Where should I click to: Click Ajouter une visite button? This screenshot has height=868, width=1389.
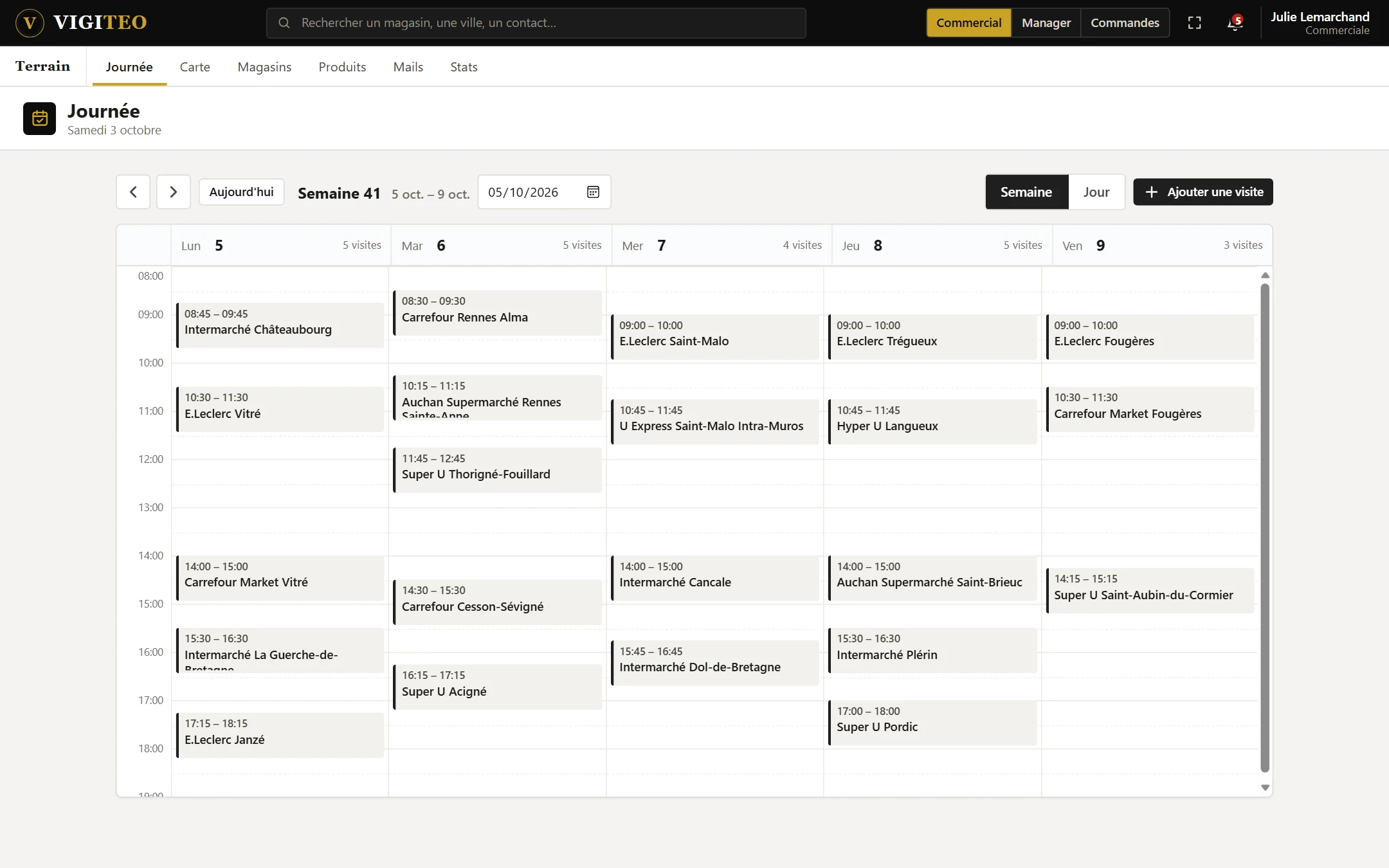1203,192
